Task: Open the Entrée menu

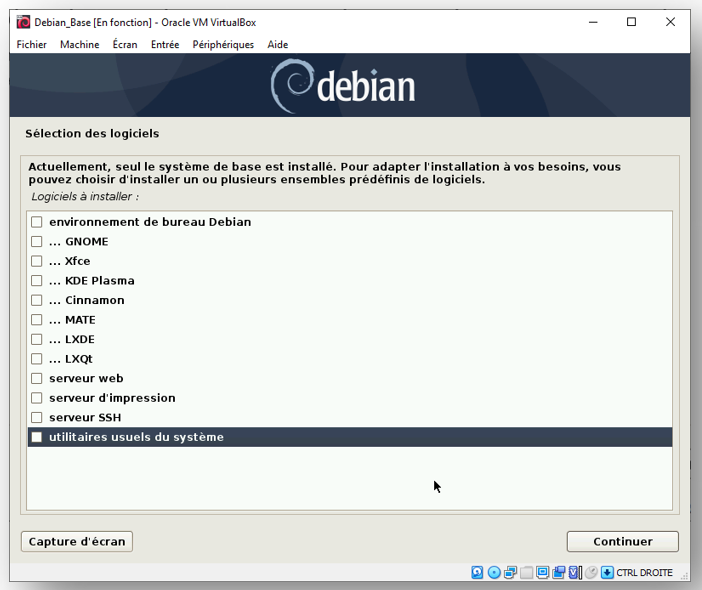Action: [x=165, y=44]
